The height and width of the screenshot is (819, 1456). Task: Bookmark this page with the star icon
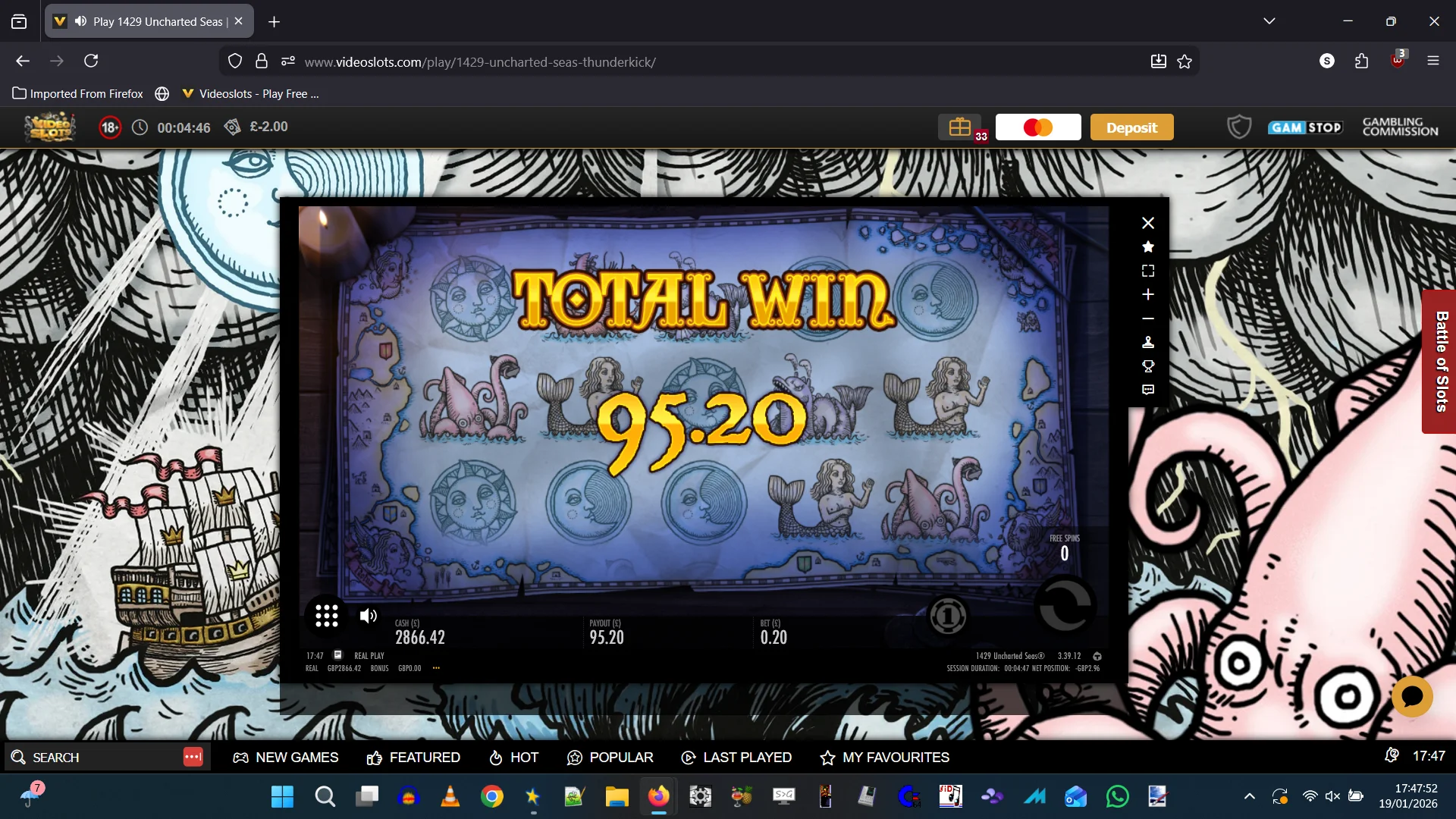[1185, 61]
